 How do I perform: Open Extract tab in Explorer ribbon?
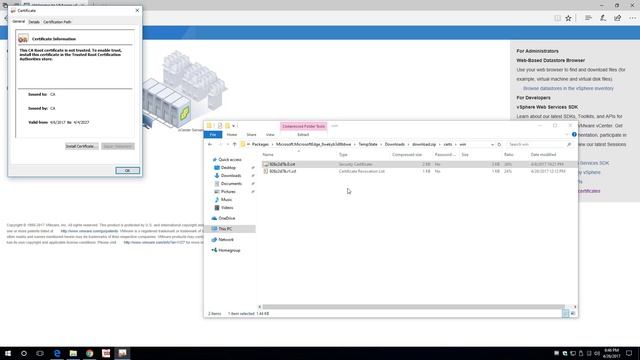click(303, 135)
